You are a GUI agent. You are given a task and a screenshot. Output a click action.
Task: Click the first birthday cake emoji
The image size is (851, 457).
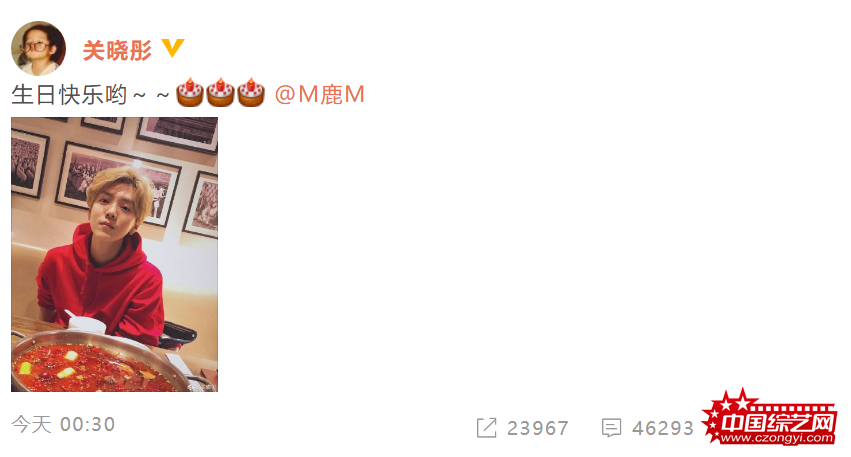click(x=189, y=93)
